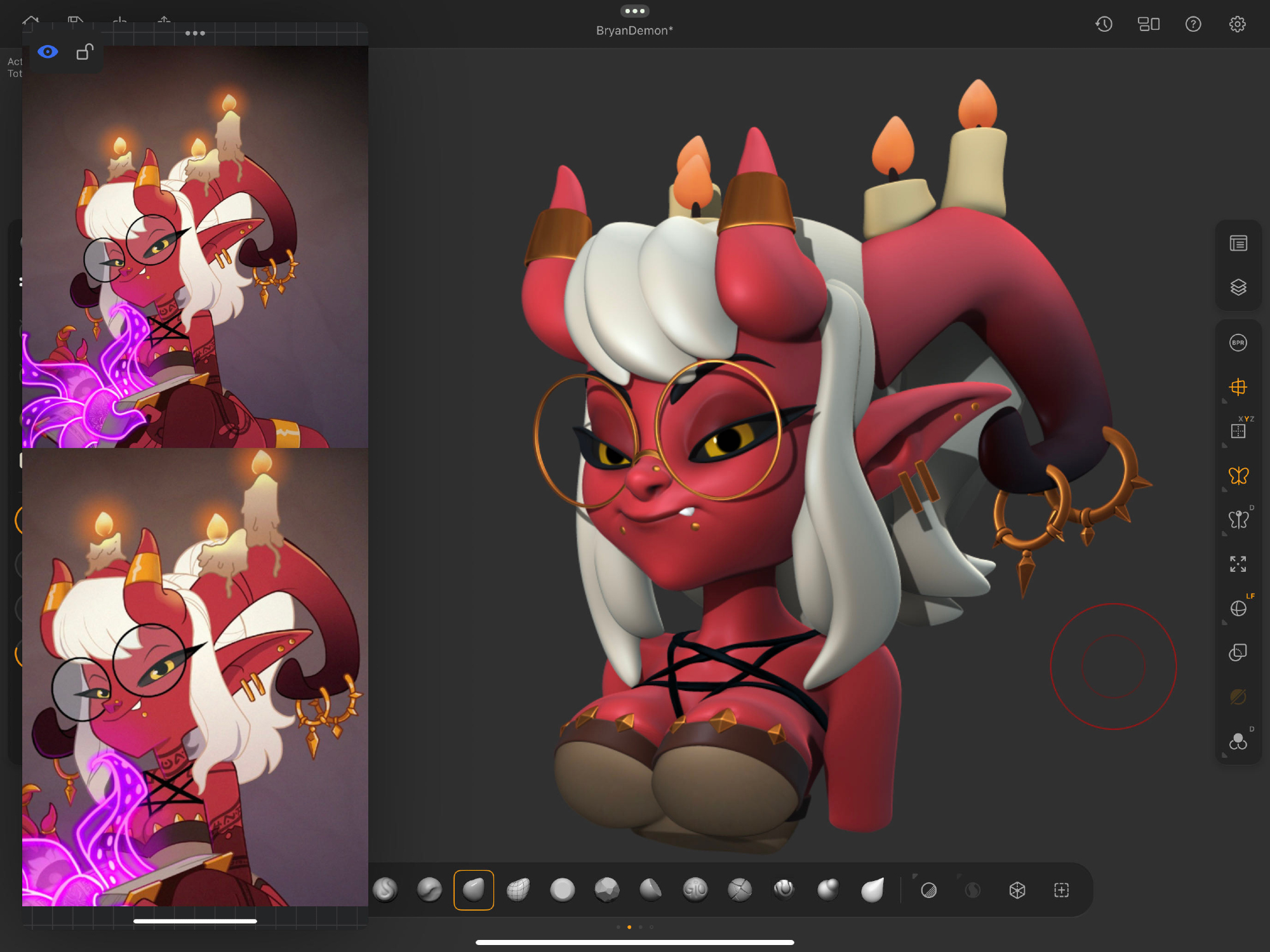
Task: Open the settings gear icon
Action: pyautogui.click(x=1237, y=24)
